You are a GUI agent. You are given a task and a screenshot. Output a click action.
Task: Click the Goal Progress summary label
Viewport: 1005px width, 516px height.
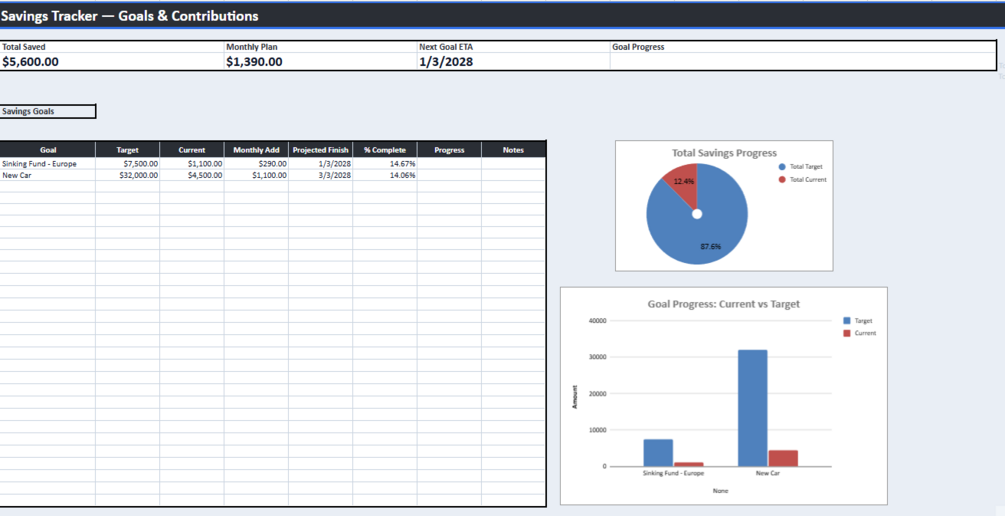638,47
